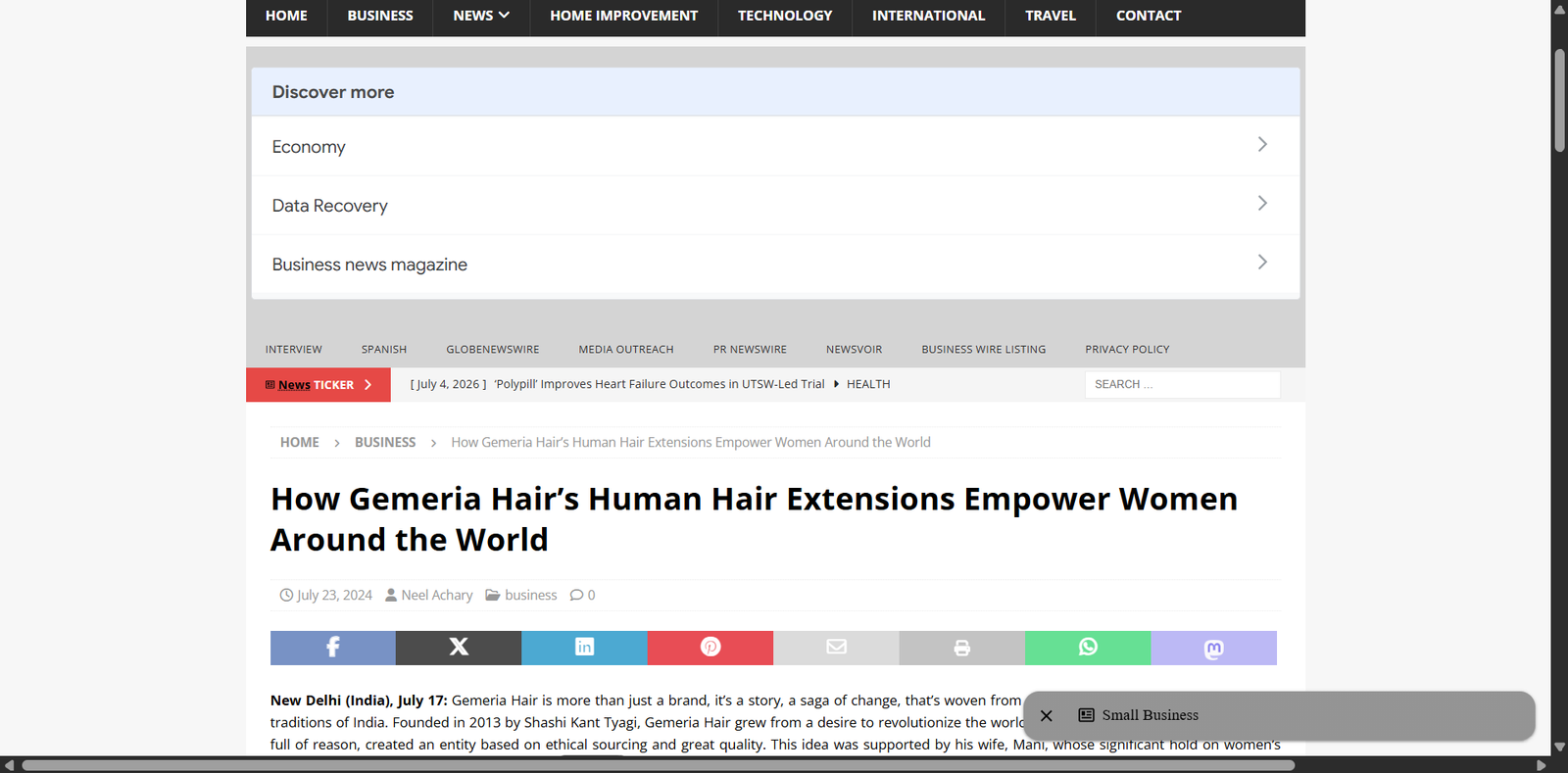The image size is (1568, 773).
Task: Click the vertical scrollbar thumb
Action: [x=1559, y=100]
